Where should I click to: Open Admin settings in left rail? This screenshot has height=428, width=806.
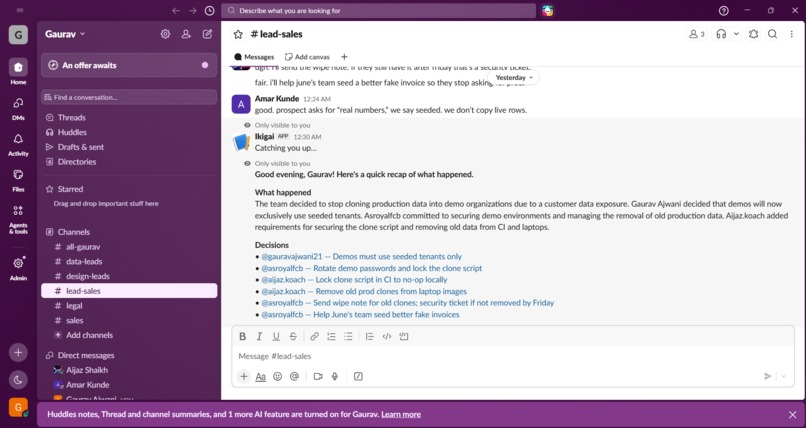coord(18,267)
